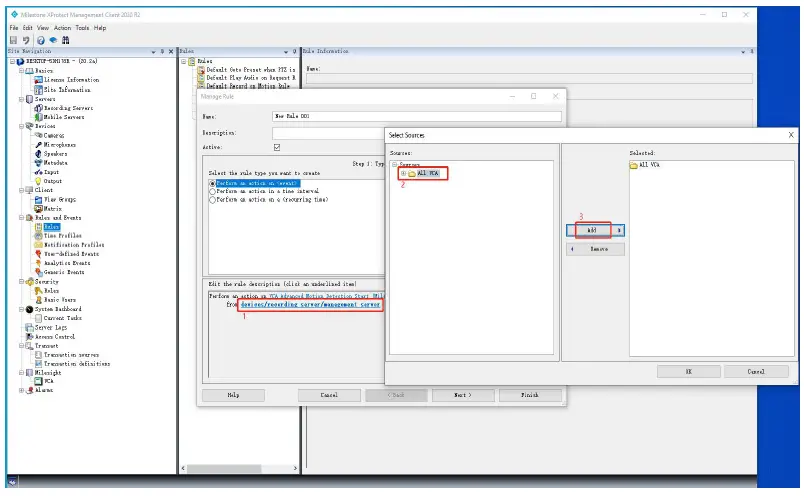Click Cancel in Select Sources dialog
Image resolution: width=804 pixels, height=496 pixels.
[756, 371]
